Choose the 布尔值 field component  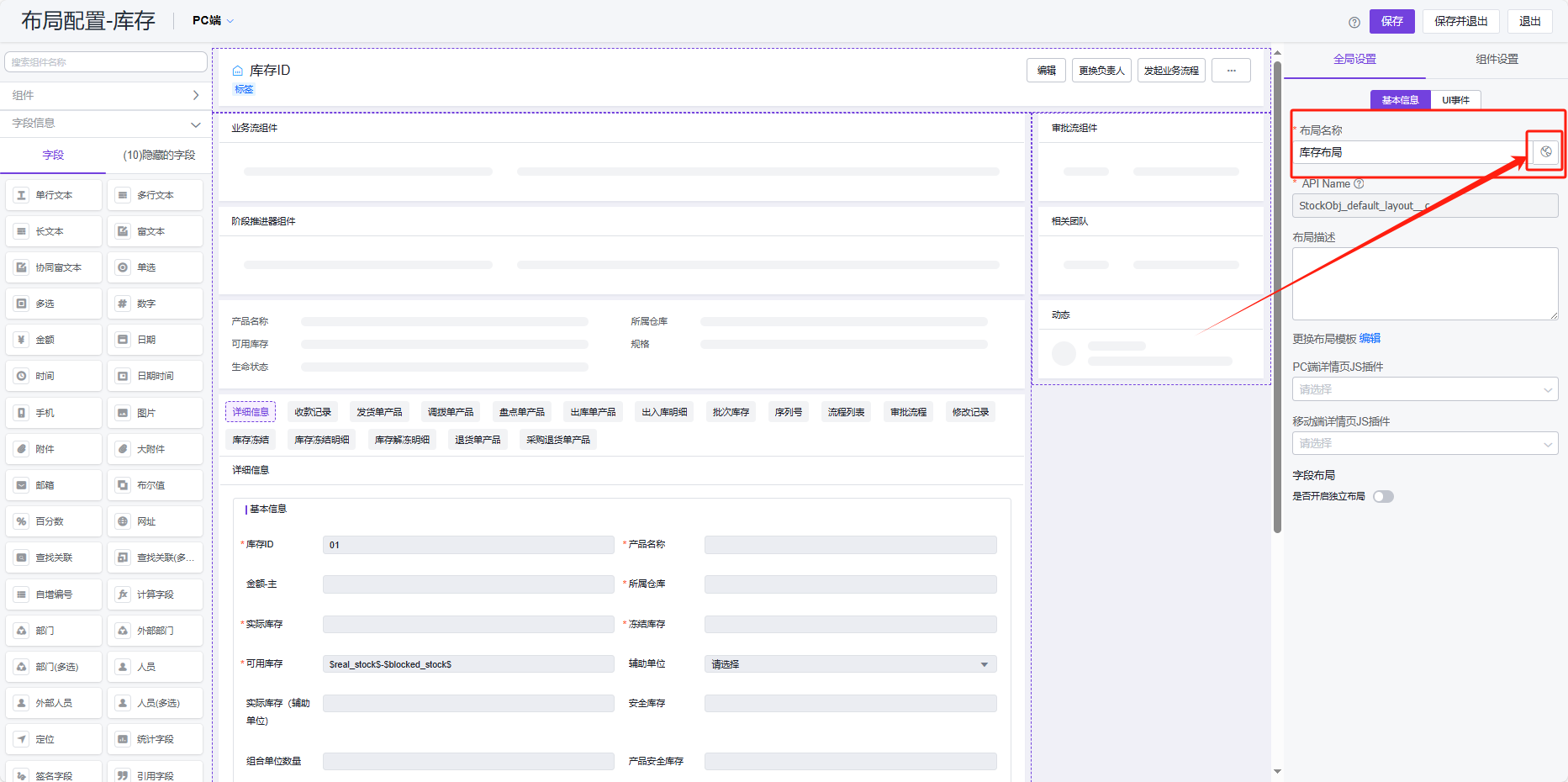click(156, 485)
